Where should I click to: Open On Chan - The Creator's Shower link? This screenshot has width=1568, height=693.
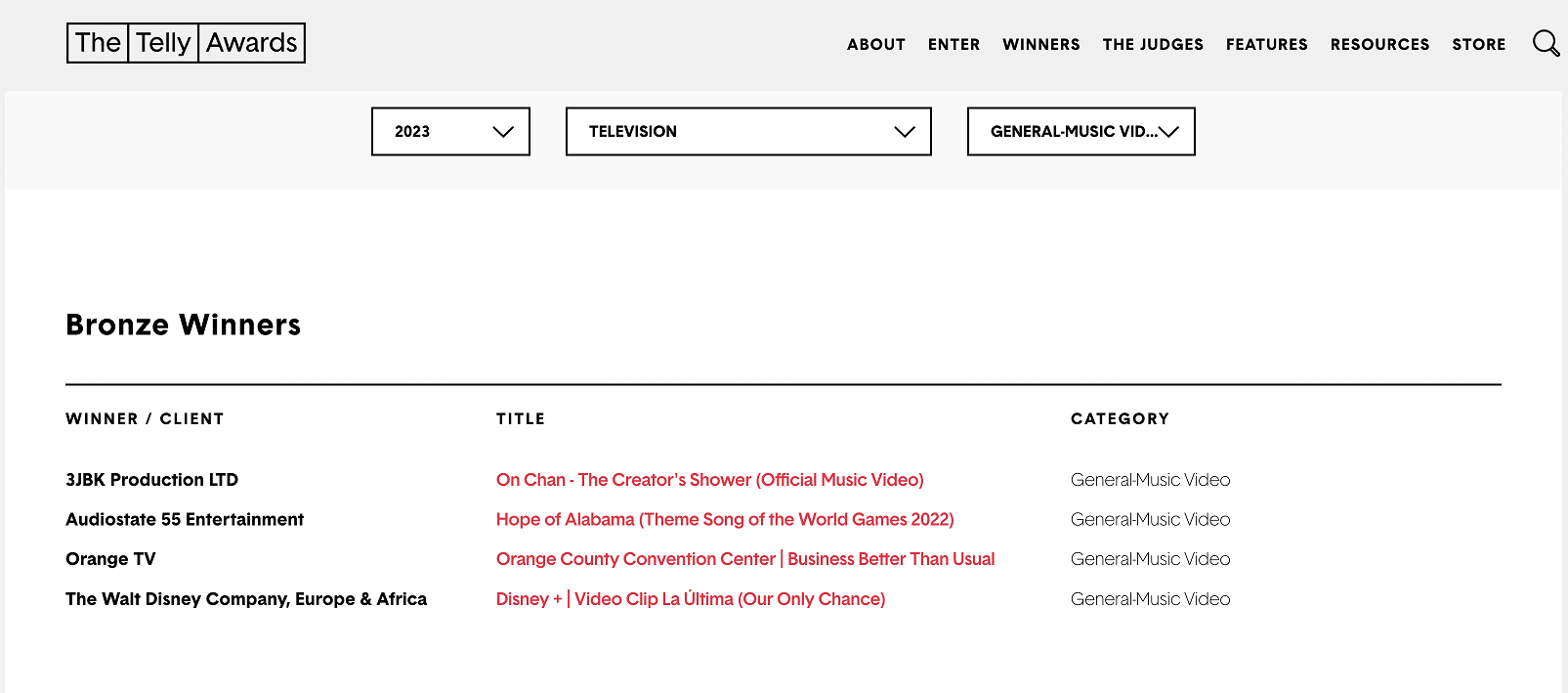click(x=709, y=480)
